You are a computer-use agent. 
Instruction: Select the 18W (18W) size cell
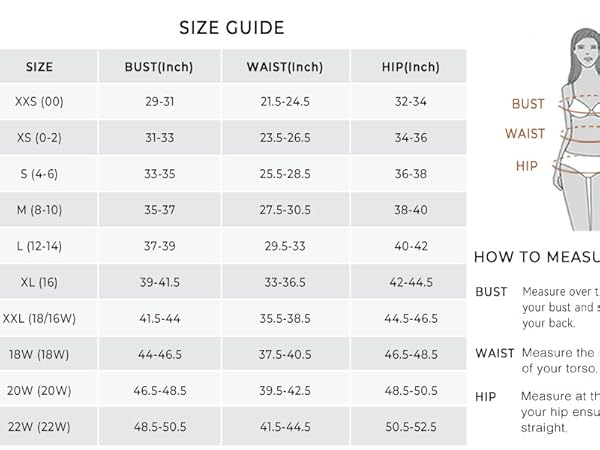(39, 354)
